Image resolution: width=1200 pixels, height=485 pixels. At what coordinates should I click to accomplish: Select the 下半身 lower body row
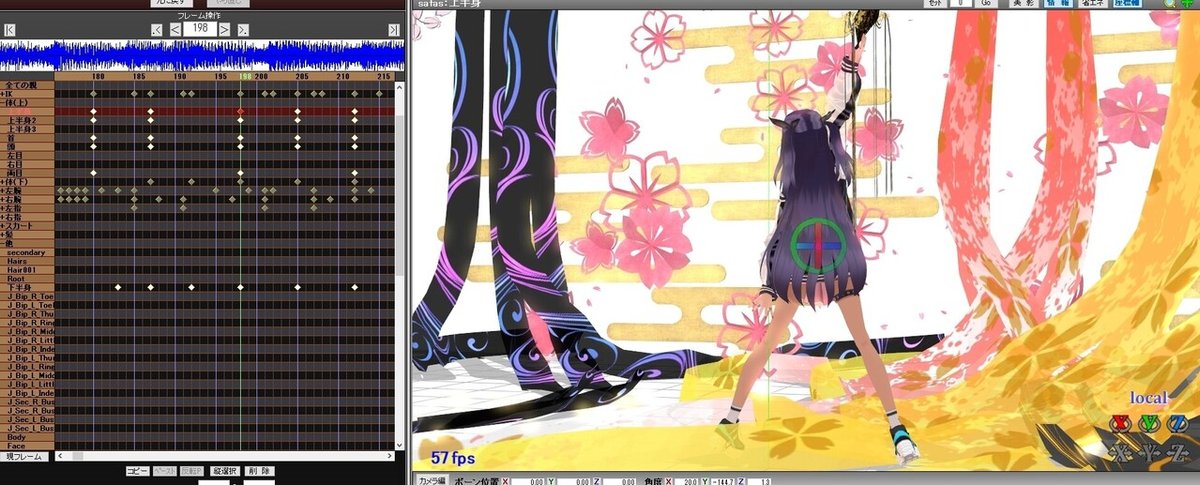27,287
